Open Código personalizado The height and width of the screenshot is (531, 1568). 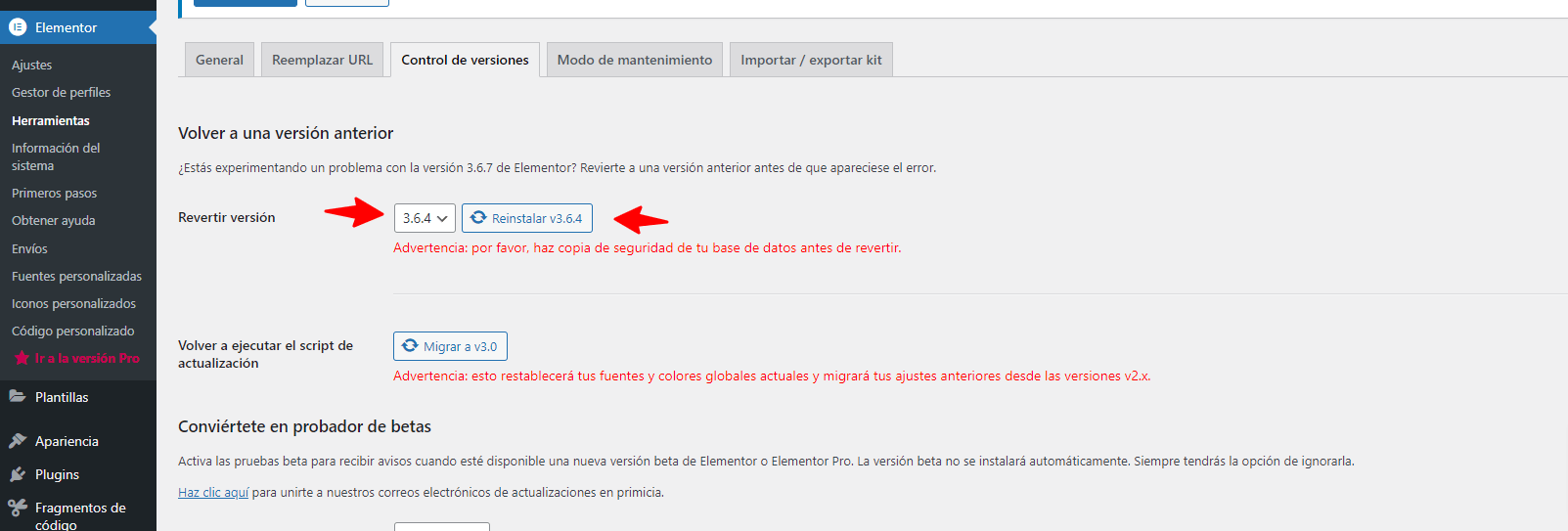click(73, 331)
